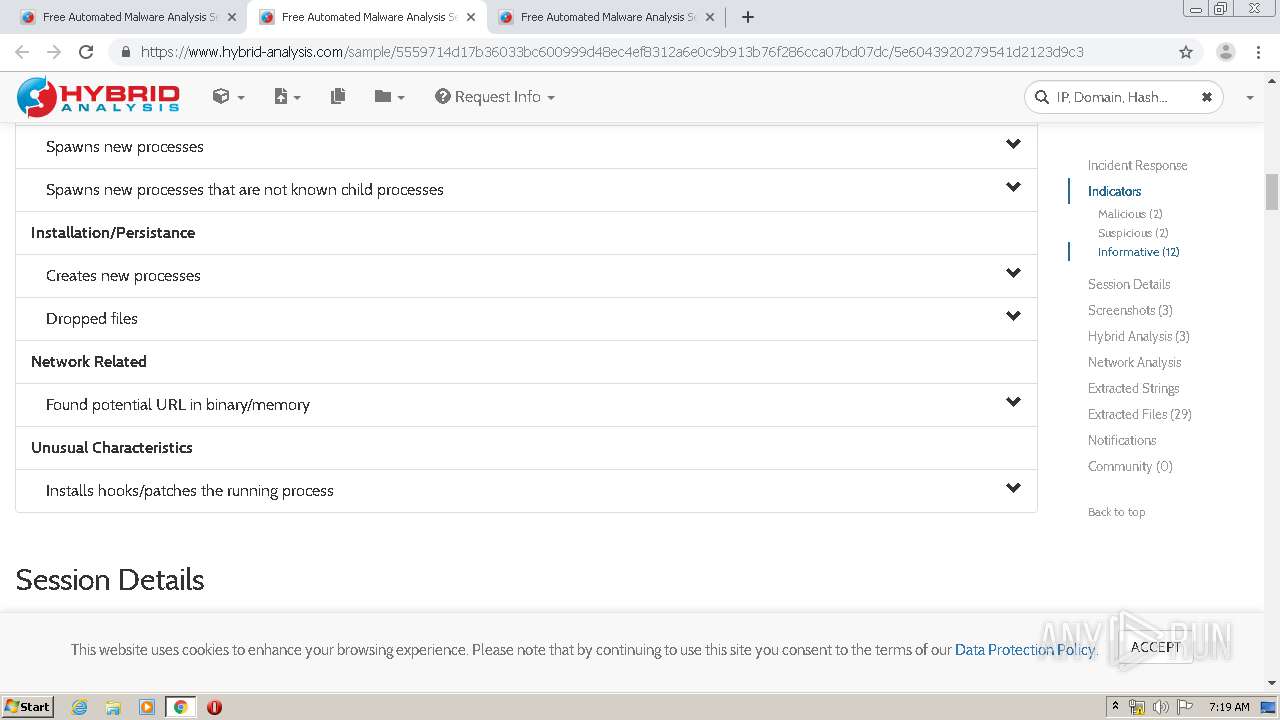
Task: Click the scrollbar down arrow
Action: click(1272, 683)
